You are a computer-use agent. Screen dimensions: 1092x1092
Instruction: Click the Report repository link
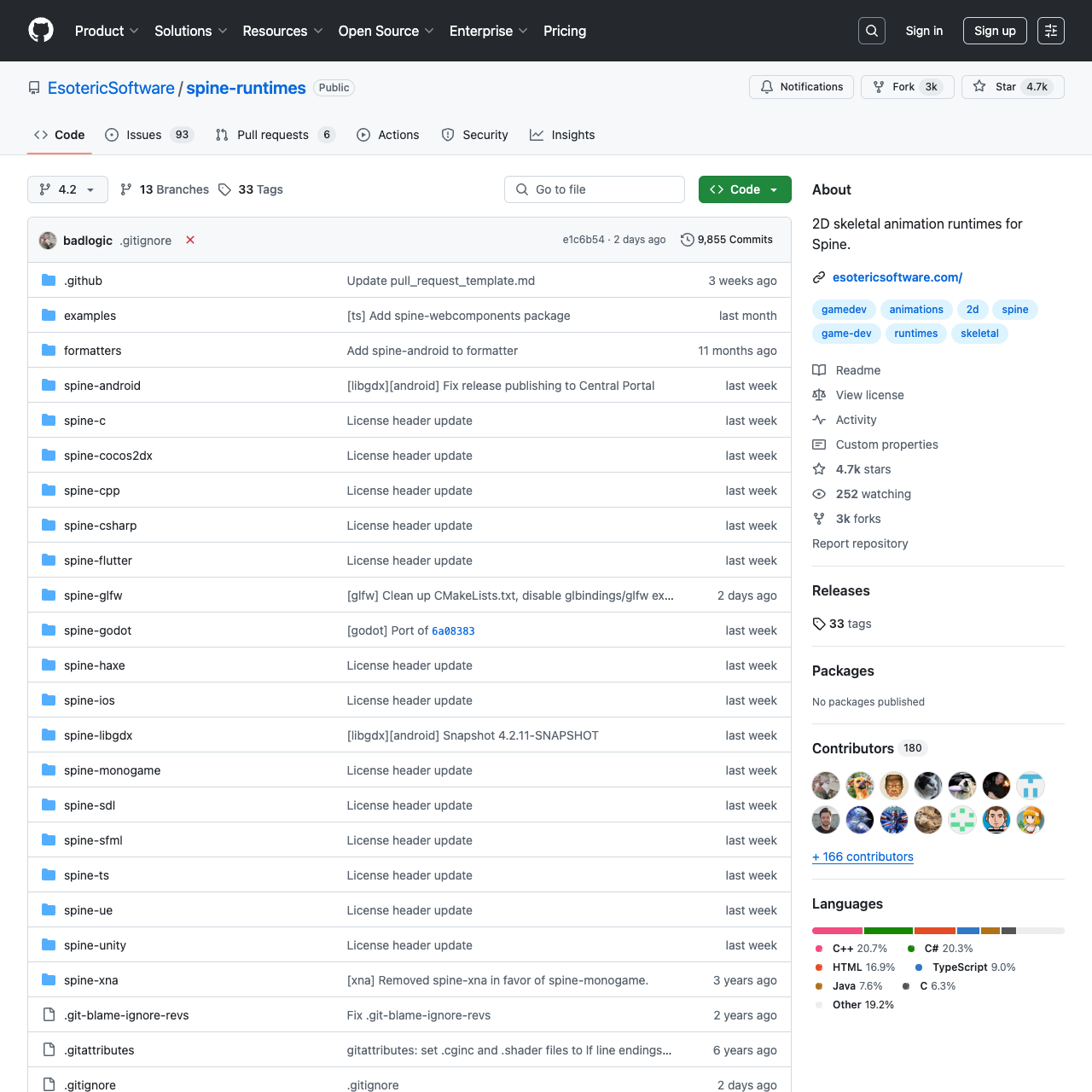860,543
